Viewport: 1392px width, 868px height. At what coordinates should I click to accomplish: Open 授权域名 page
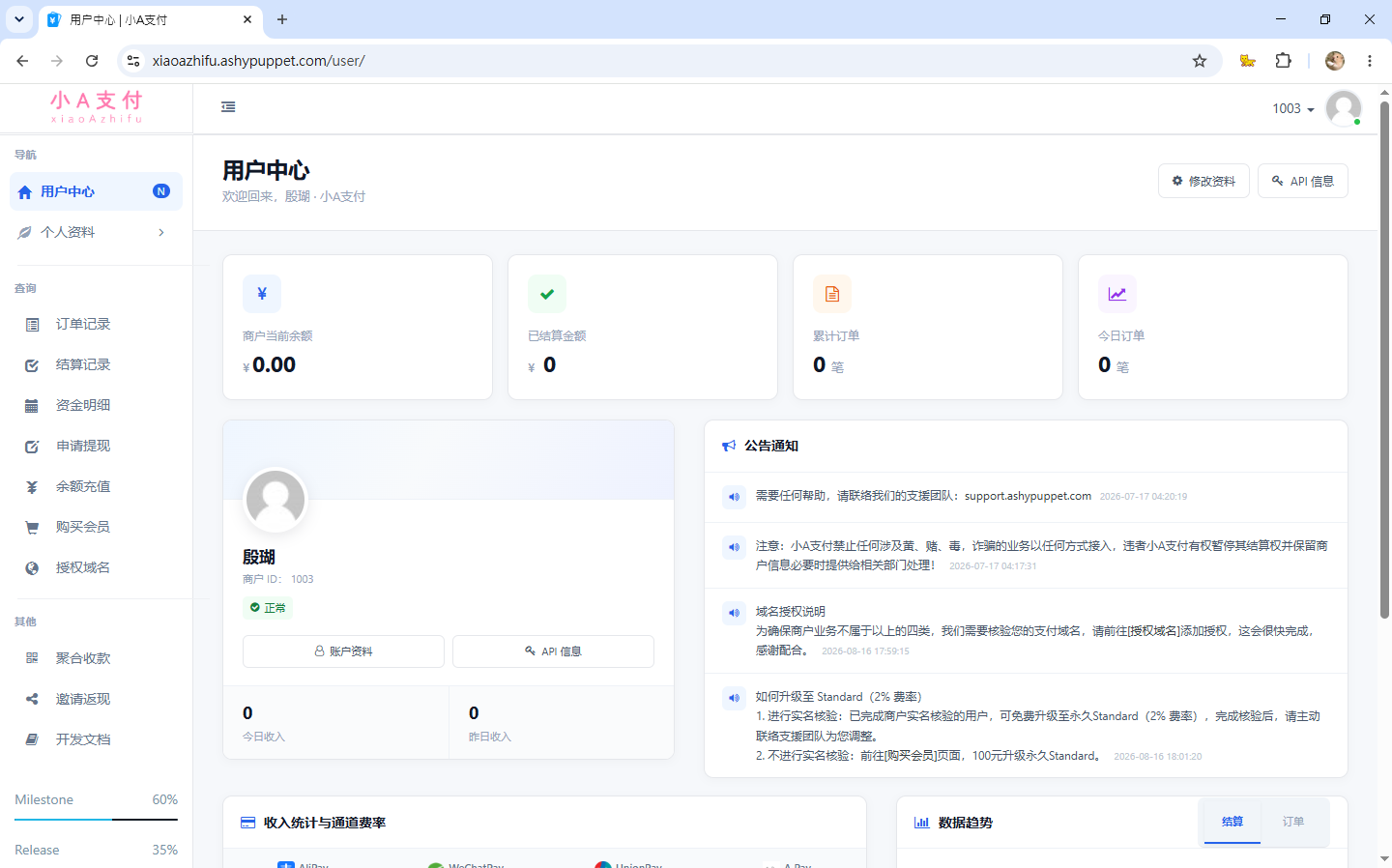point(83,567)
